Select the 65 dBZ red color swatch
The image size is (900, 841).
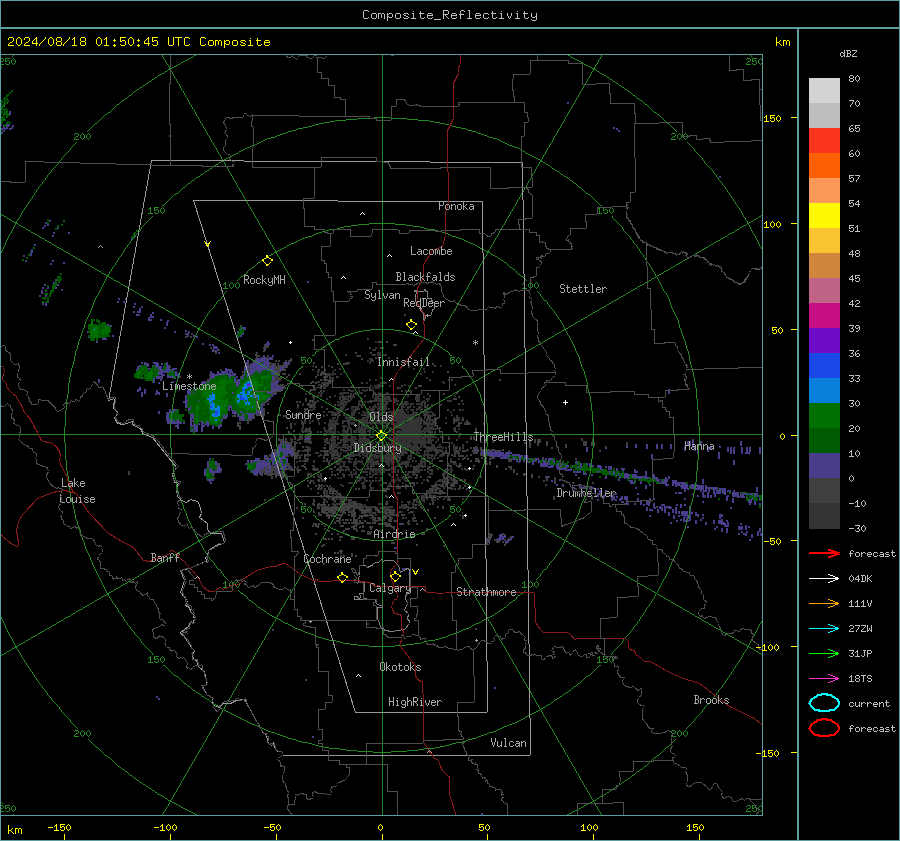[x=824, y=140]
